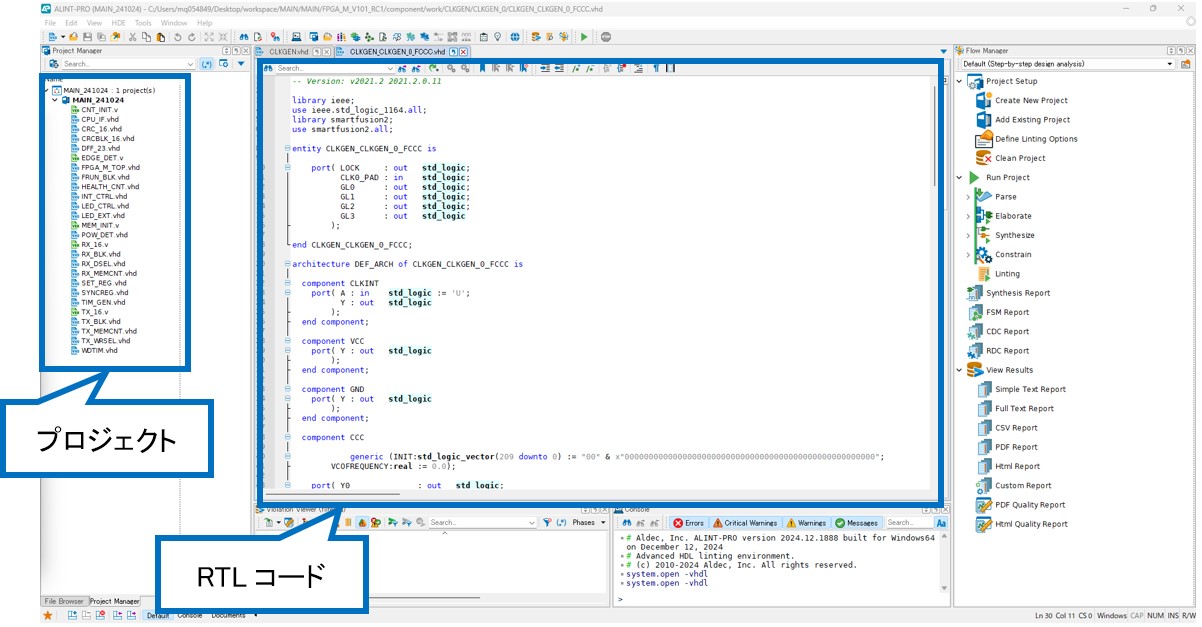Click the Clean Project icon

pyautogui.click(x=983, y=158)
